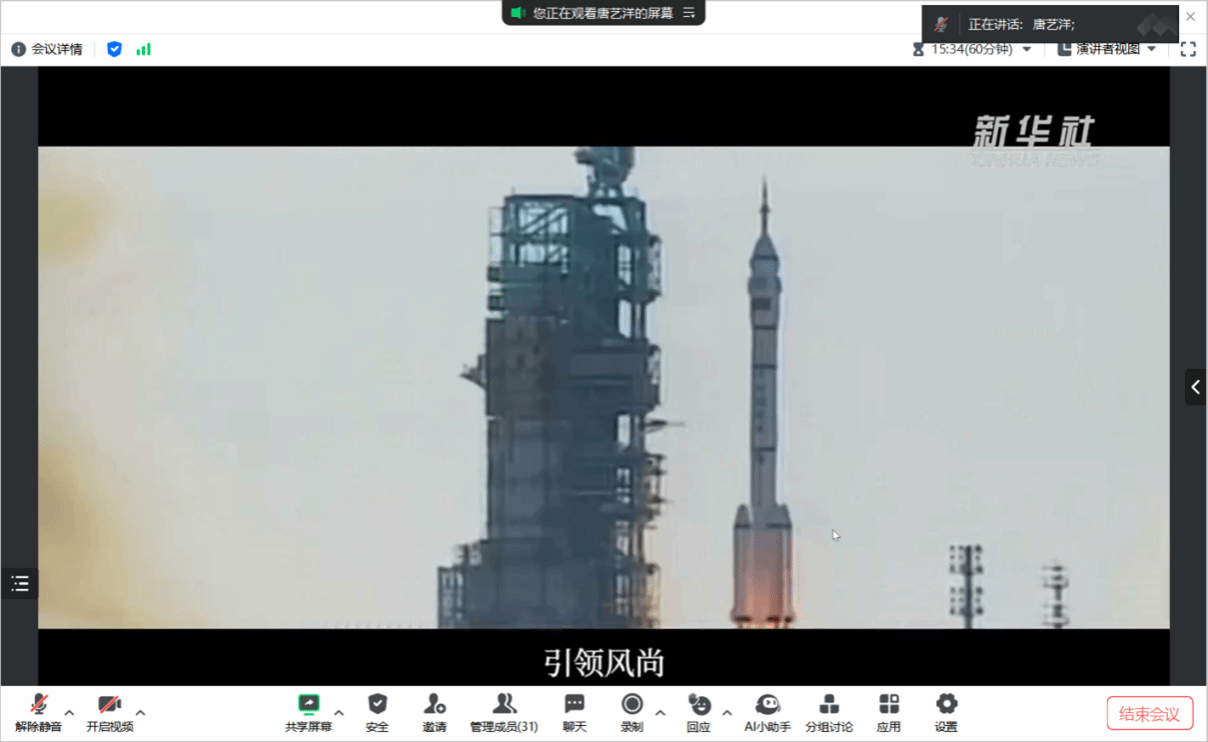Viewport: 1208px width, 742px height.
Task: Enter fullscreen mode via top-right icon
Action: tap(1188, 49)
